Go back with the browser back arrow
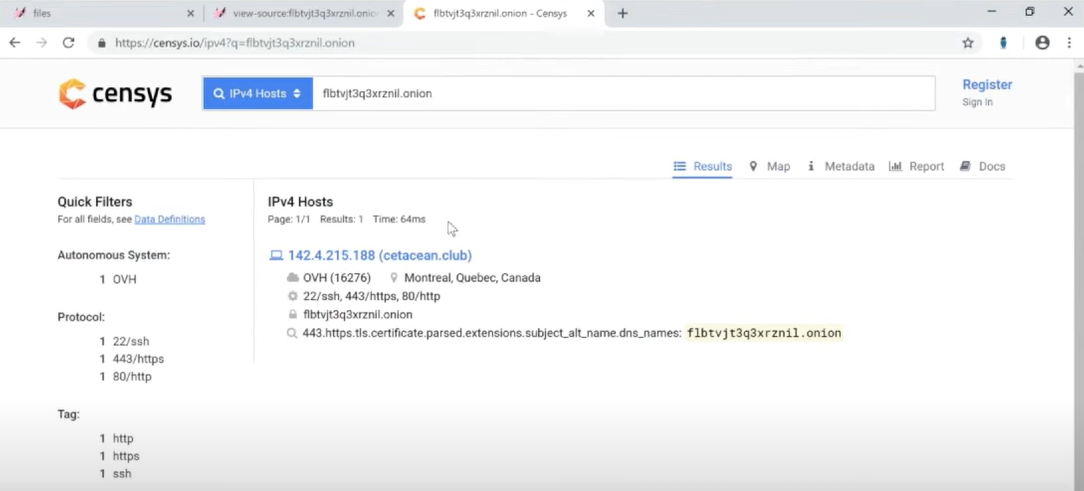The width and height of the screenshot is (1084, 491). [x=15, y=43]
